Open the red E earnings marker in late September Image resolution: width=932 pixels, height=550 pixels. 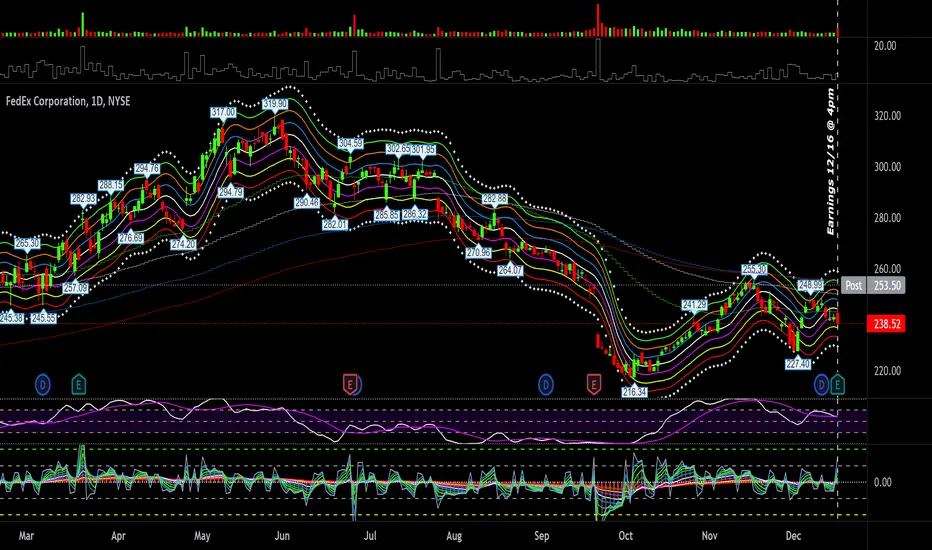click(x=593, y=385)
